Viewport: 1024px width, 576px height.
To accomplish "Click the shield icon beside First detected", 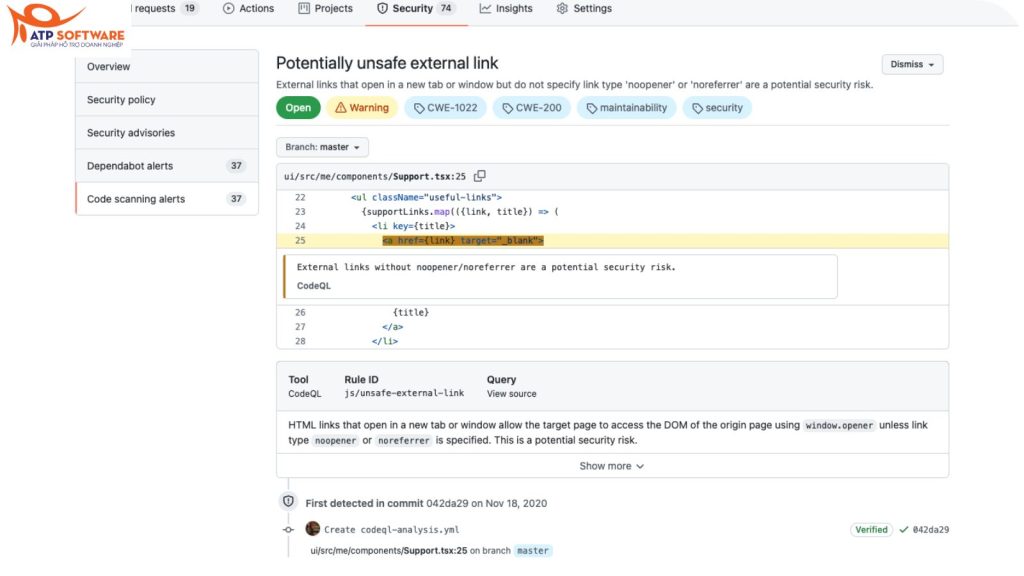I will point(288,501).
